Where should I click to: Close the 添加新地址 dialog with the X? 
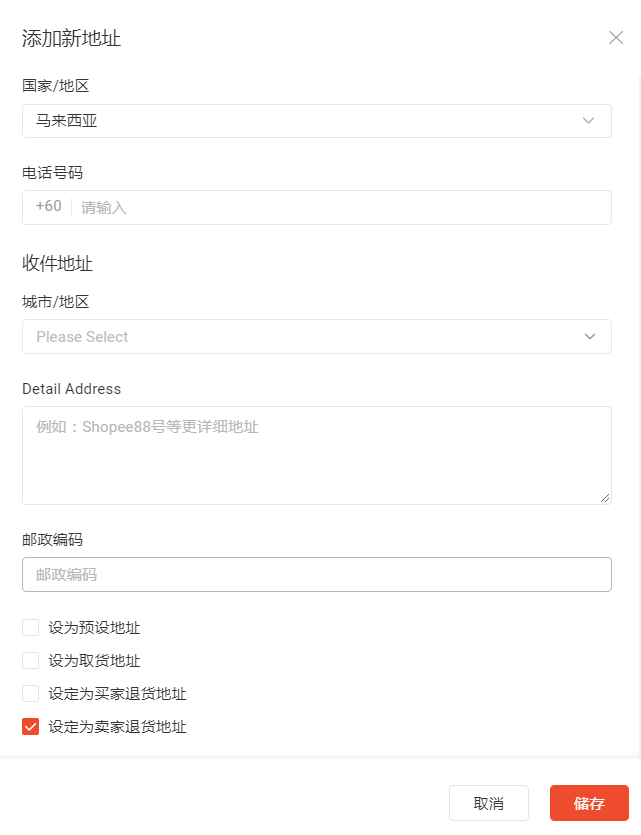(x=616, y=38)
